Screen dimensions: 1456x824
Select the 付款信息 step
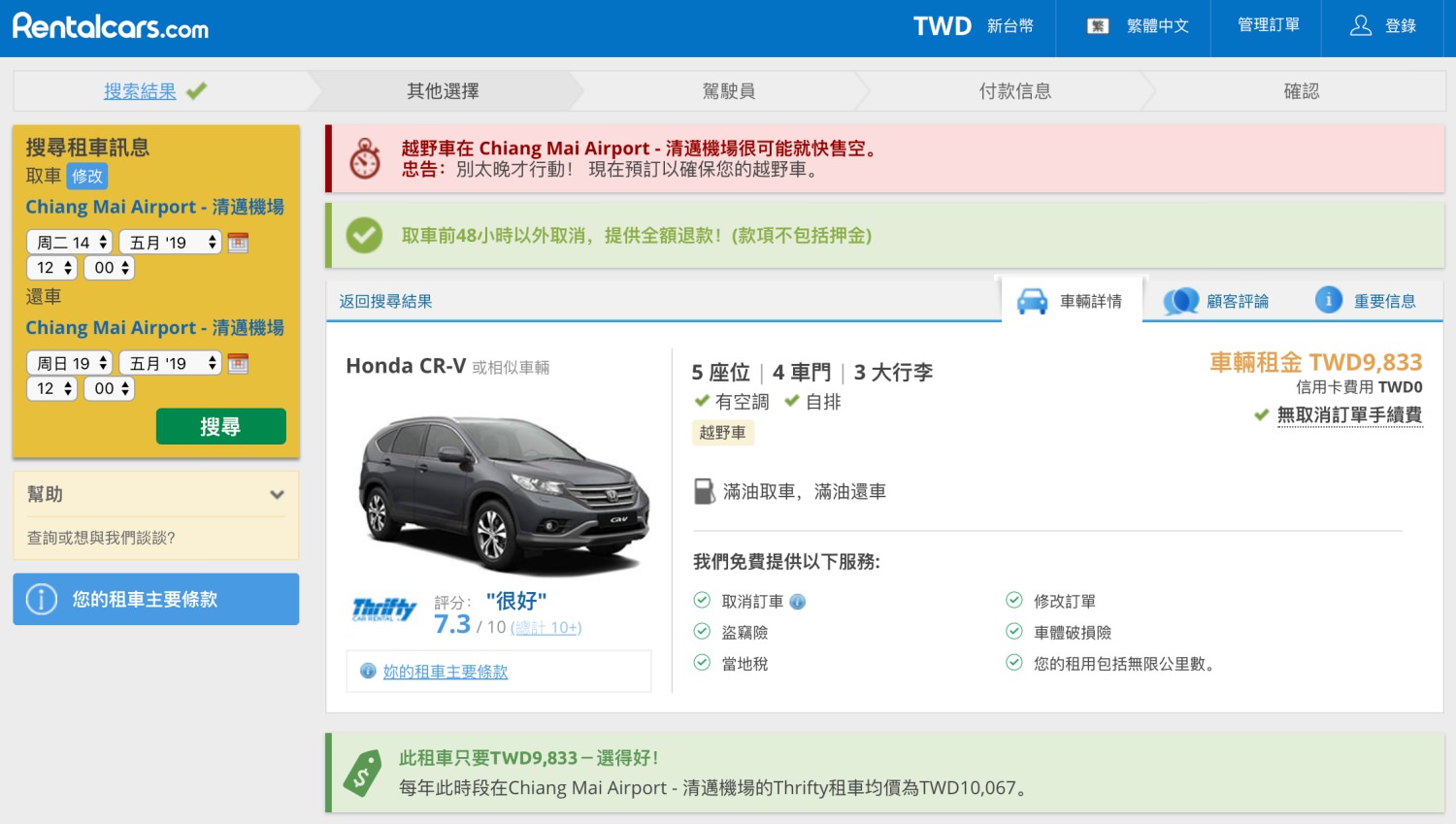tap(1015, 91)
